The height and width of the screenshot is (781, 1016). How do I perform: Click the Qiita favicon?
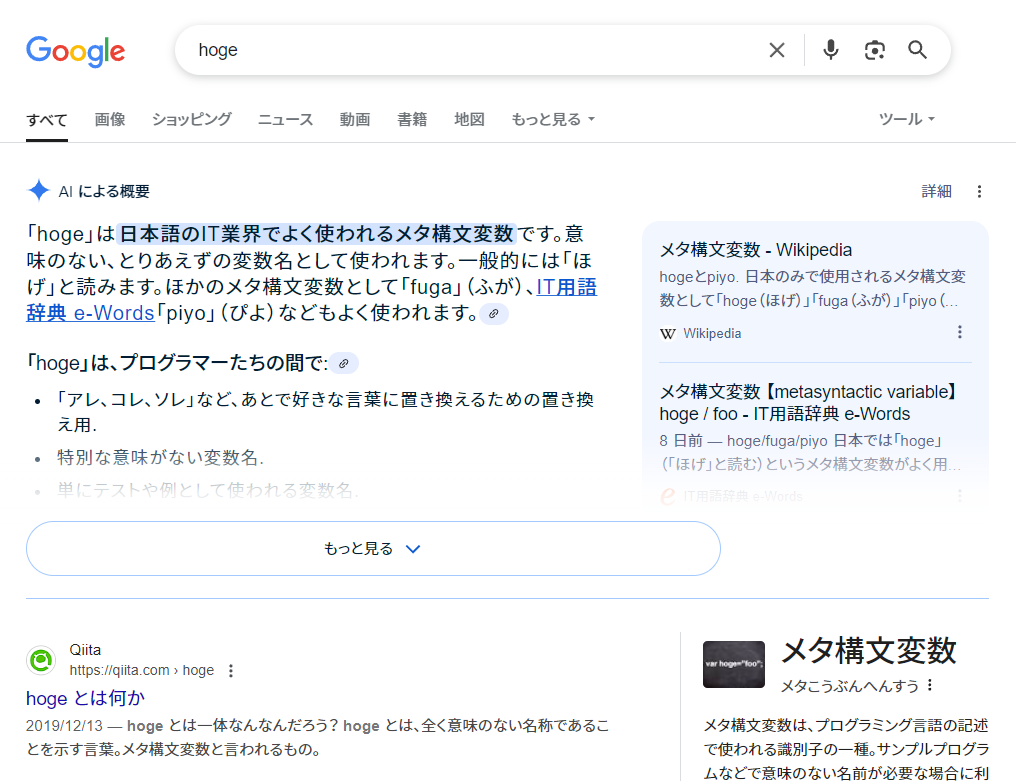pos(41,660)
